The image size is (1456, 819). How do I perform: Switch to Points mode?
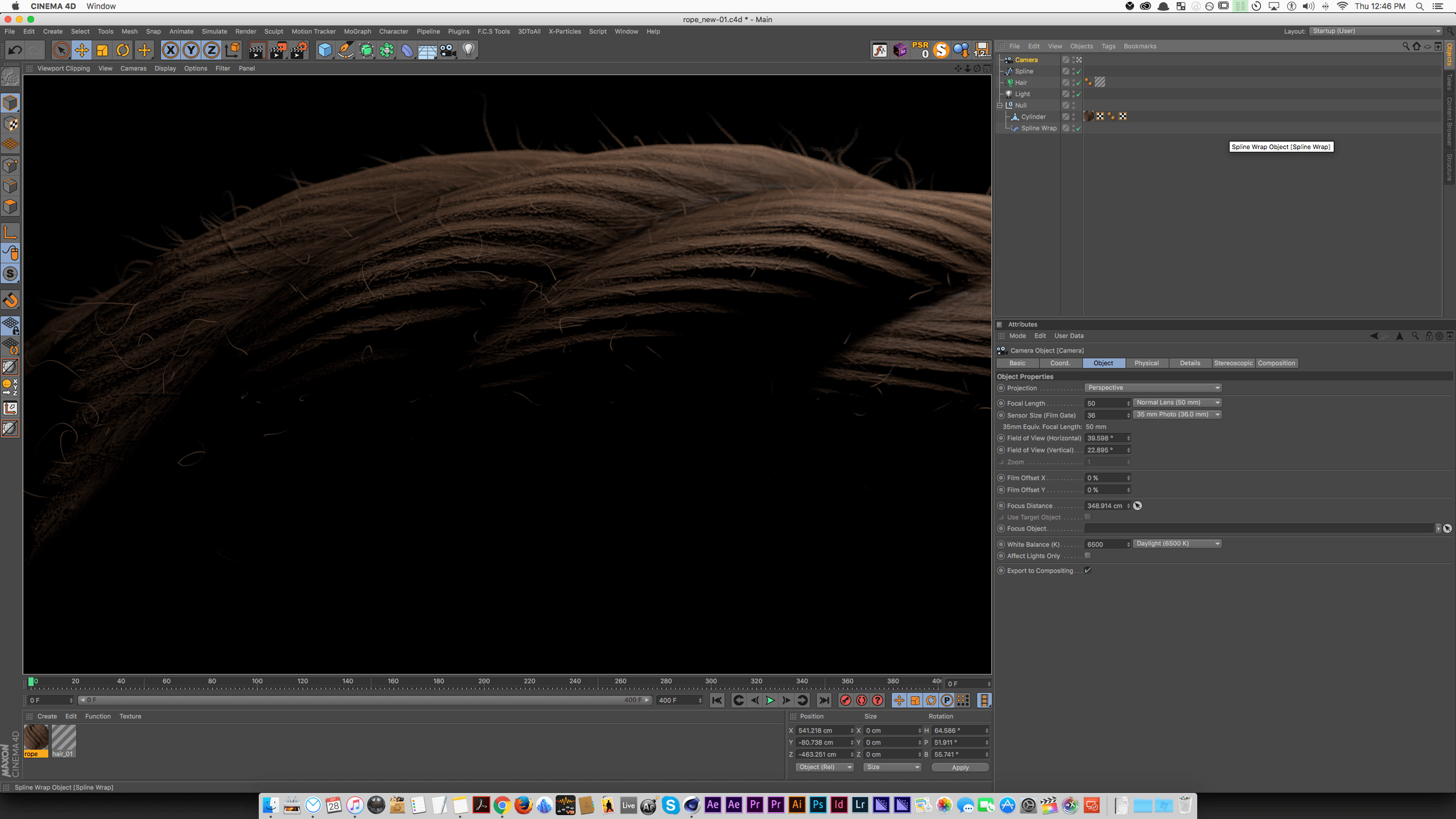[x=10, y=165]
